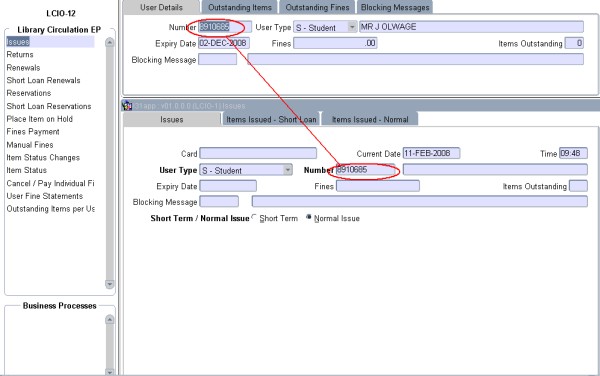
Task: Expand User Type dropdown in User Details
Action: (x=352, y=27)
